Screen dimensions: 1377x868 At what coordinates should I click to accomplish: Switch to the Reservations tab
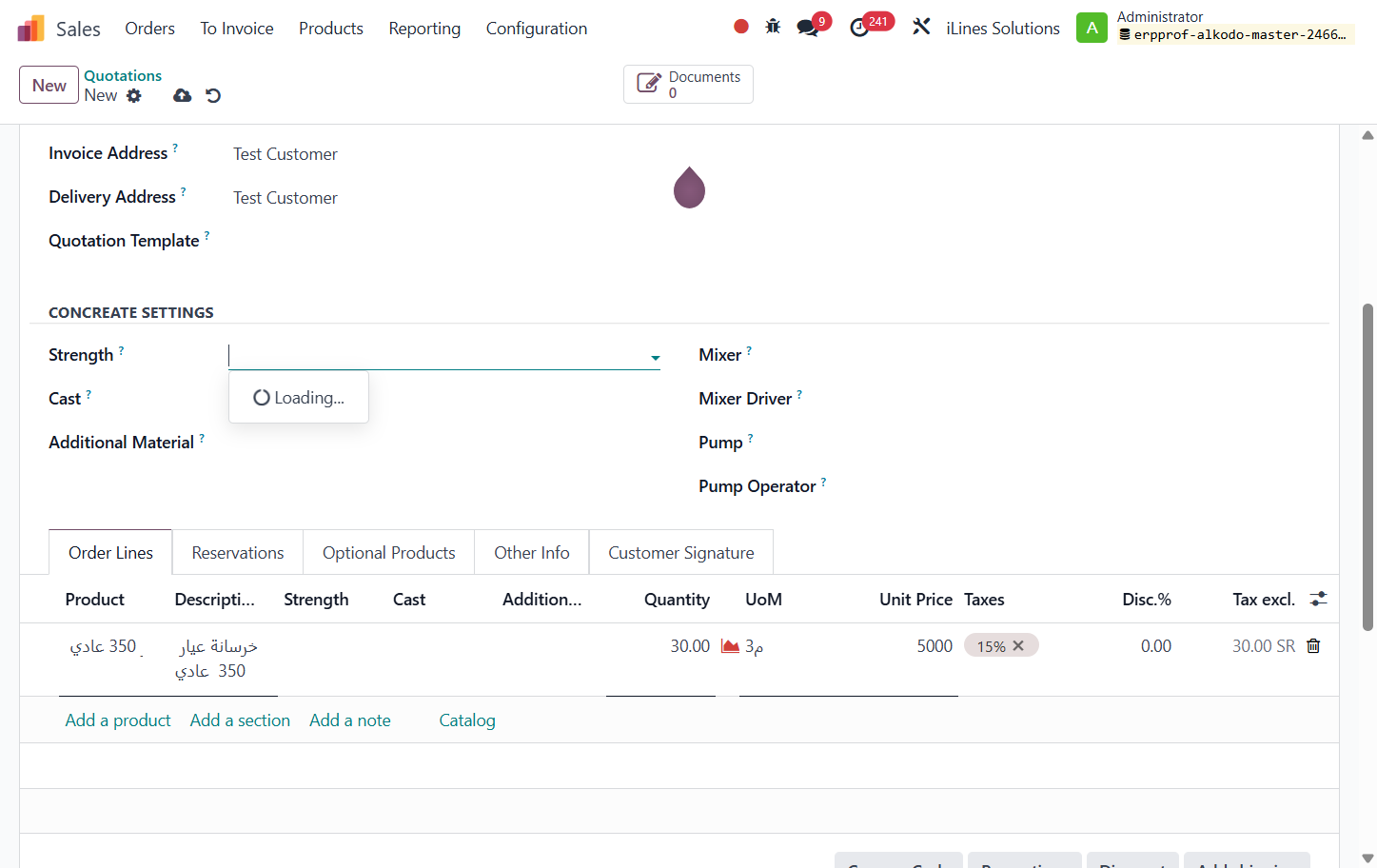click(238, 553)
